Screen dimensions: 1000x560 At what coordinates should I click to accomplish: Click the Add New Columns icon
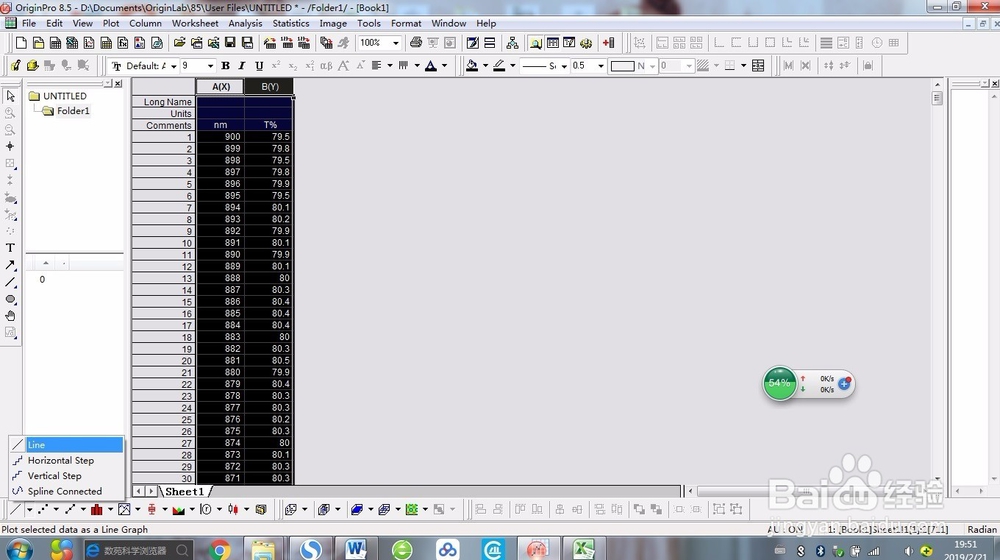pyautogui.click(x=608, y=43)
